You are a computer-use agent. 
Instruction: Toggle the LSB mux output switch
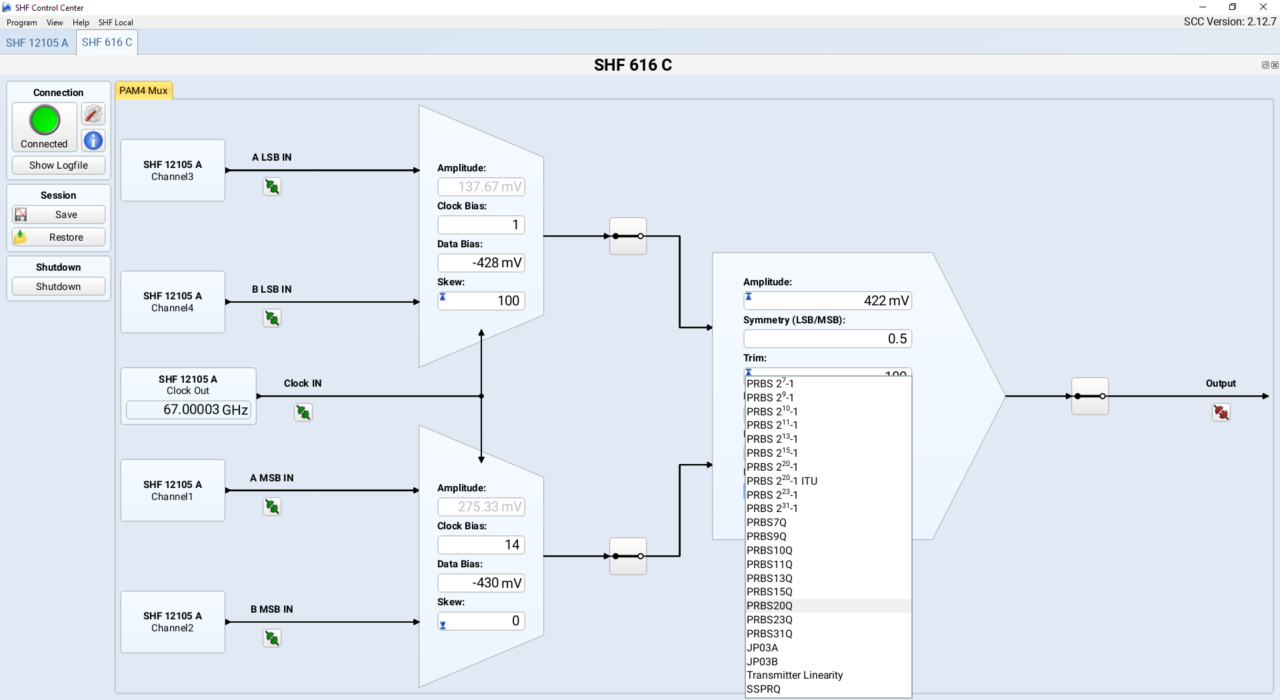tap(628, 237)
